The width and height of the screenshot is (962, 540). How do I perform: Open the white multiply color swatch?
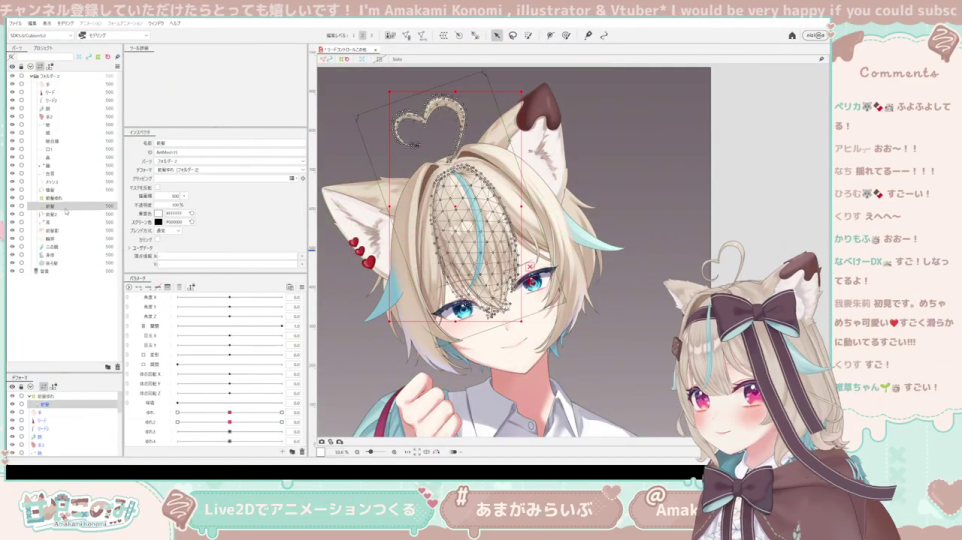pos(158,213)
